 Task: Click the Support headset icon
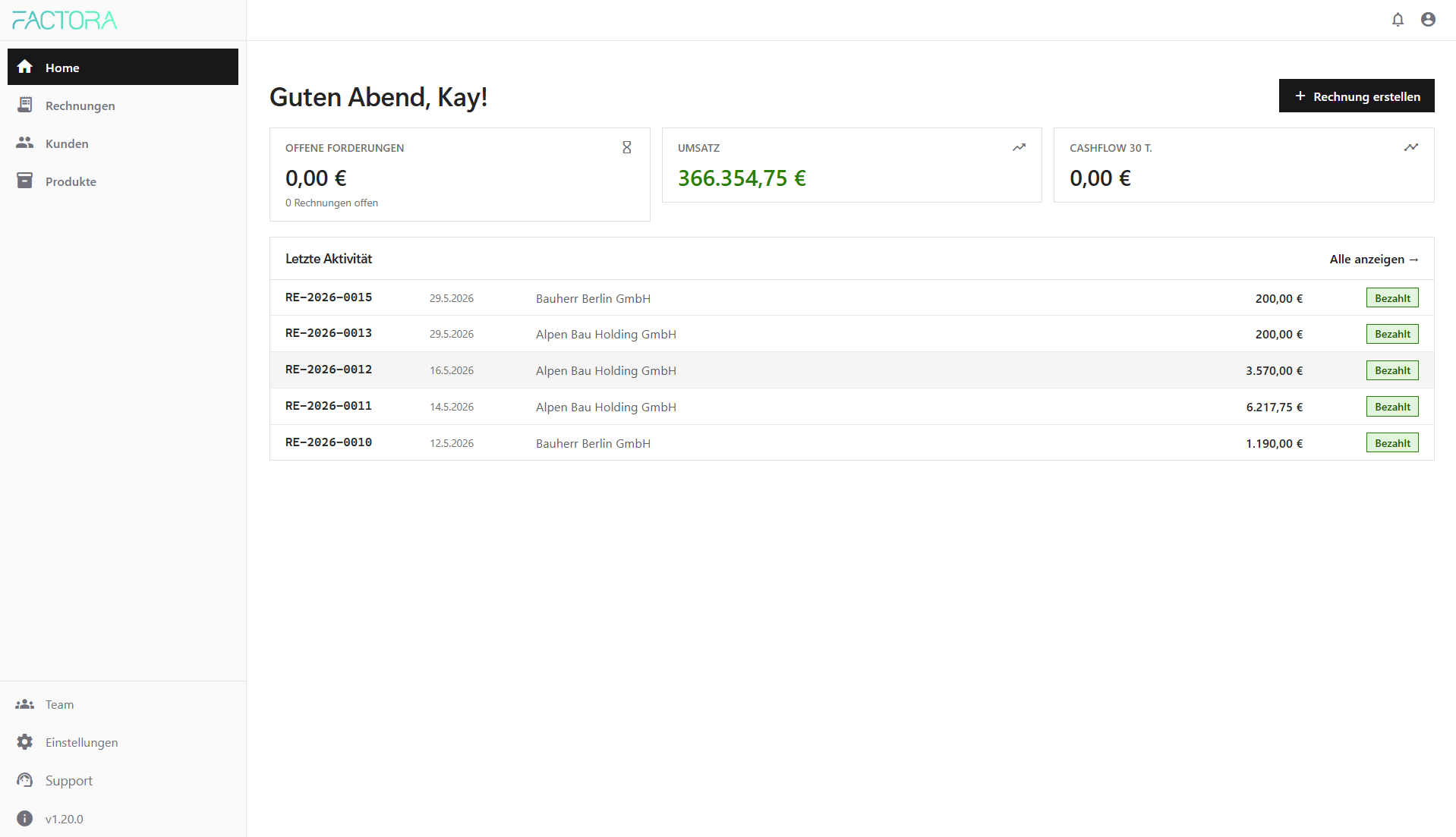point(25,780)
